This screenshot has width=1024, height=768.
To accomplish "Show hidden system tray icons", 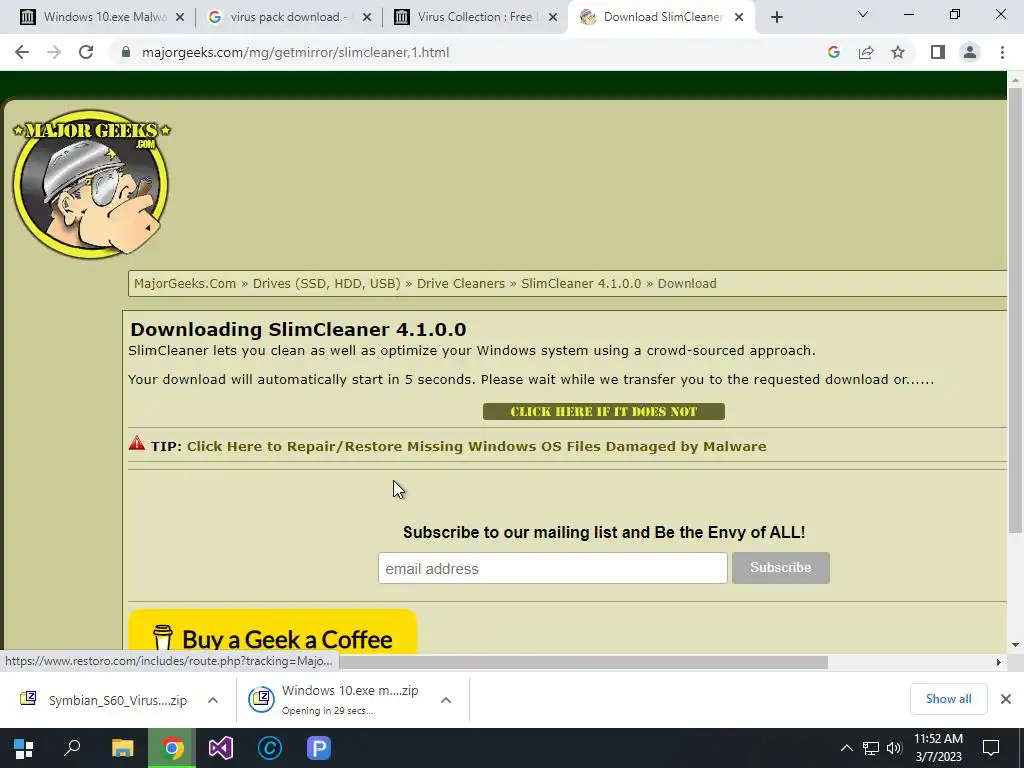I will point(846,748).
